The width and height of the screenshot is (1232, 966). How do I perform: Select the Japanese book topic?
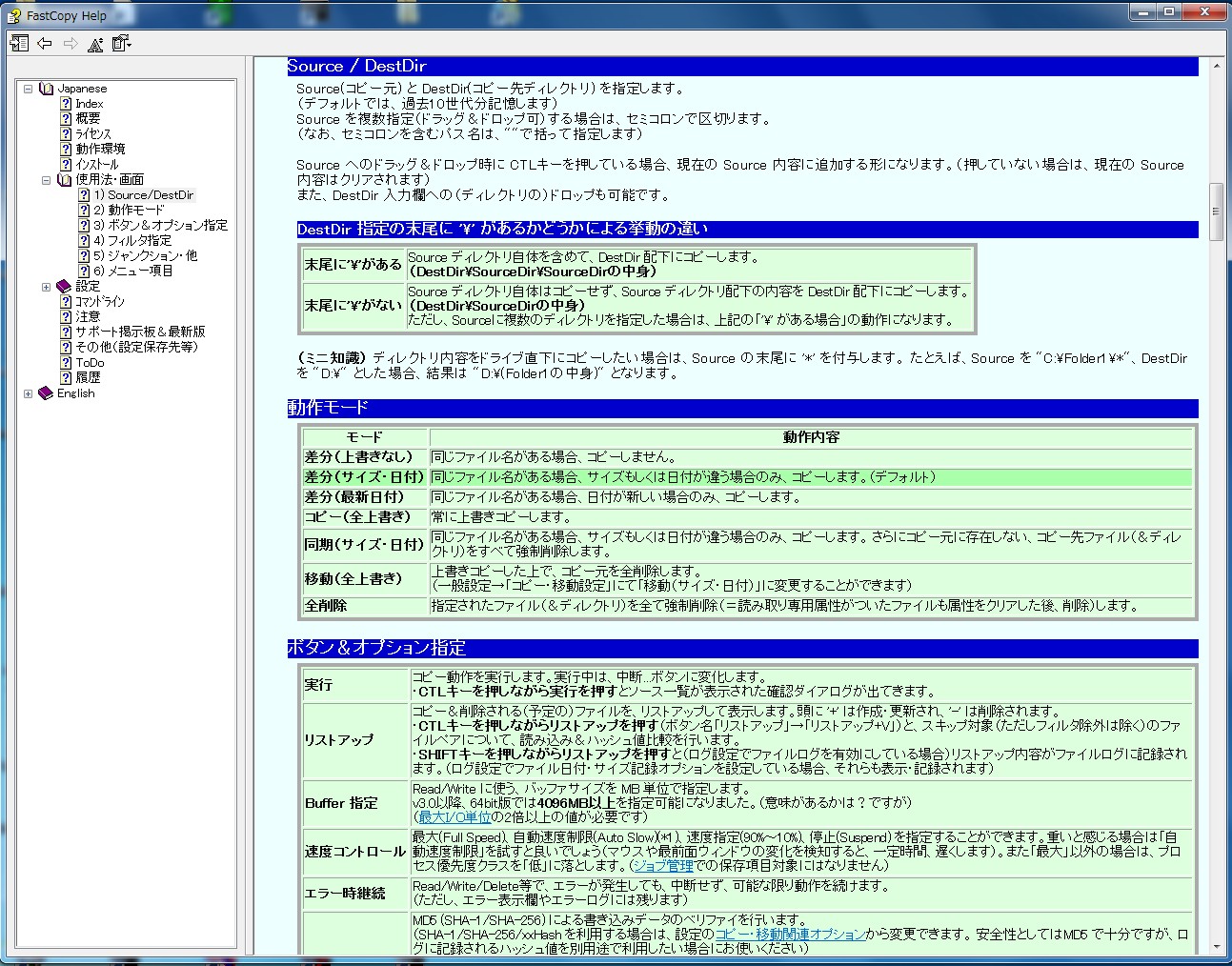82,89
